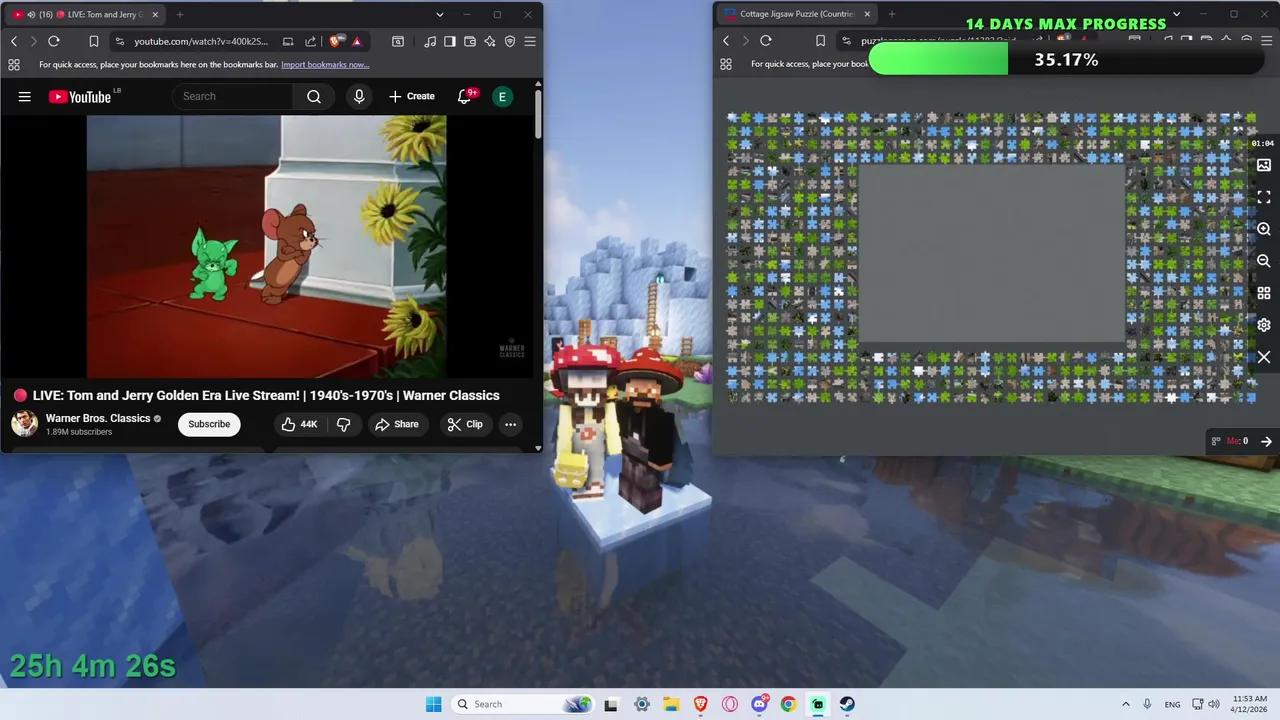Click the arrow next to puzzle counter
Image resolution: width=1280 pixels, height=720 pixels.
coord(1266,441)
